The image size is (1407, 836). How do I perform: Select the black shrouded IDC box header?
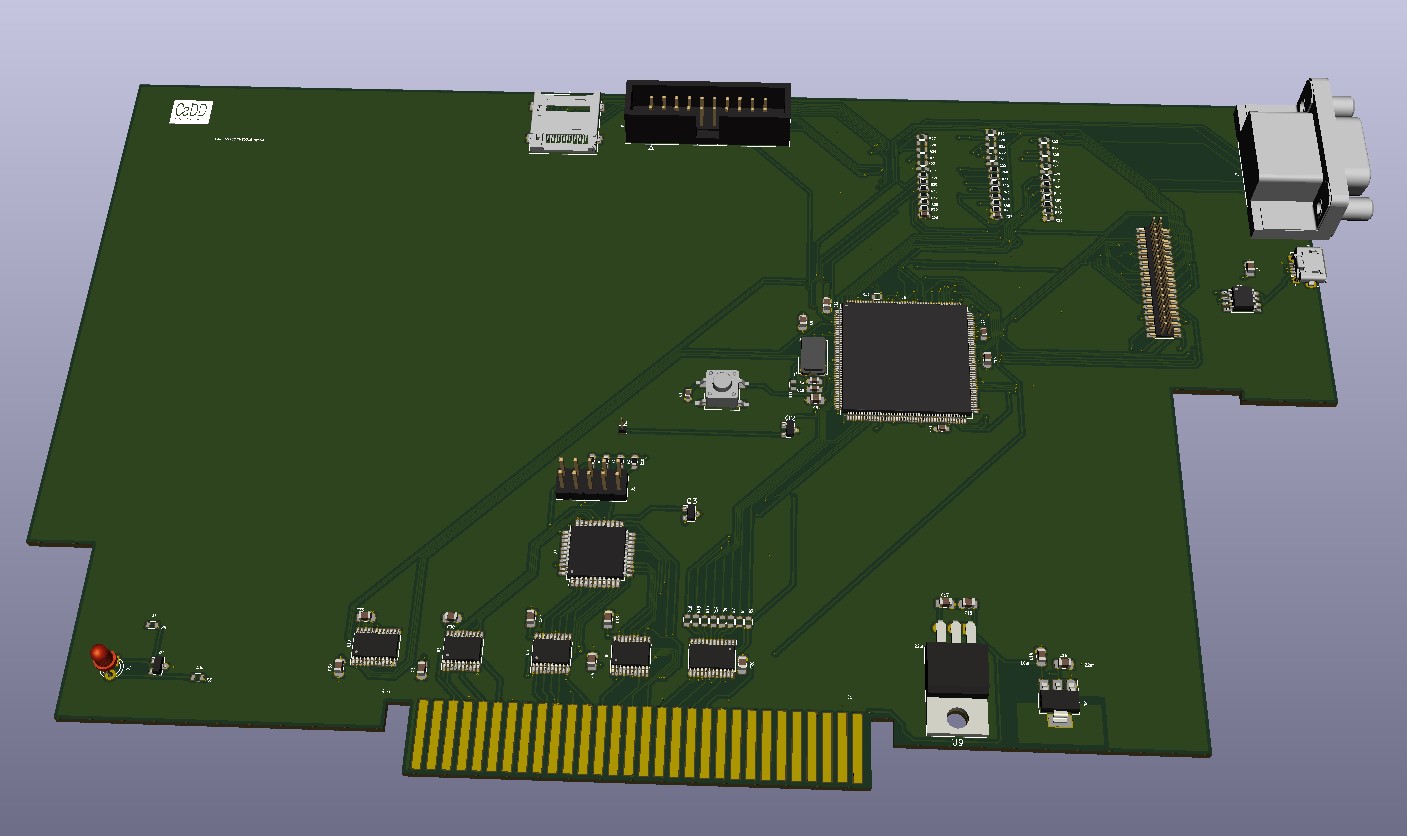(x=707, y=112)
